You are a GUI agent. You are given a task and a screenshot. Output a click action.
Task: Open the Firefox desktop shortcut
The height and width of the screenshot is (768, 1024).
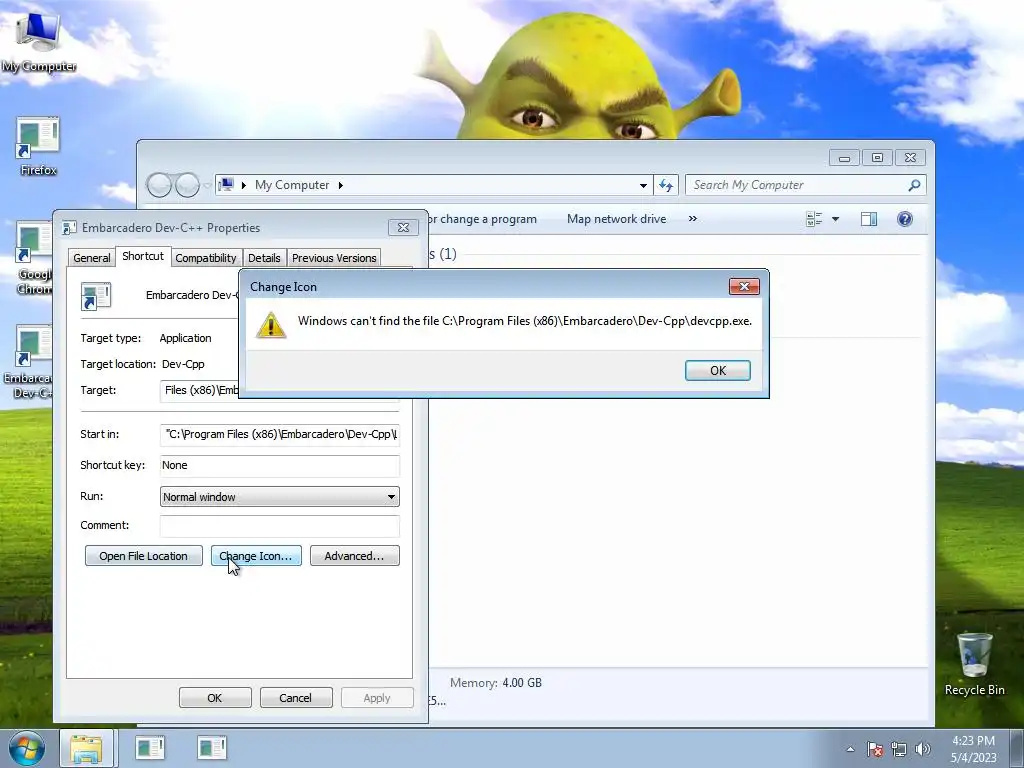tap(38, 147)
